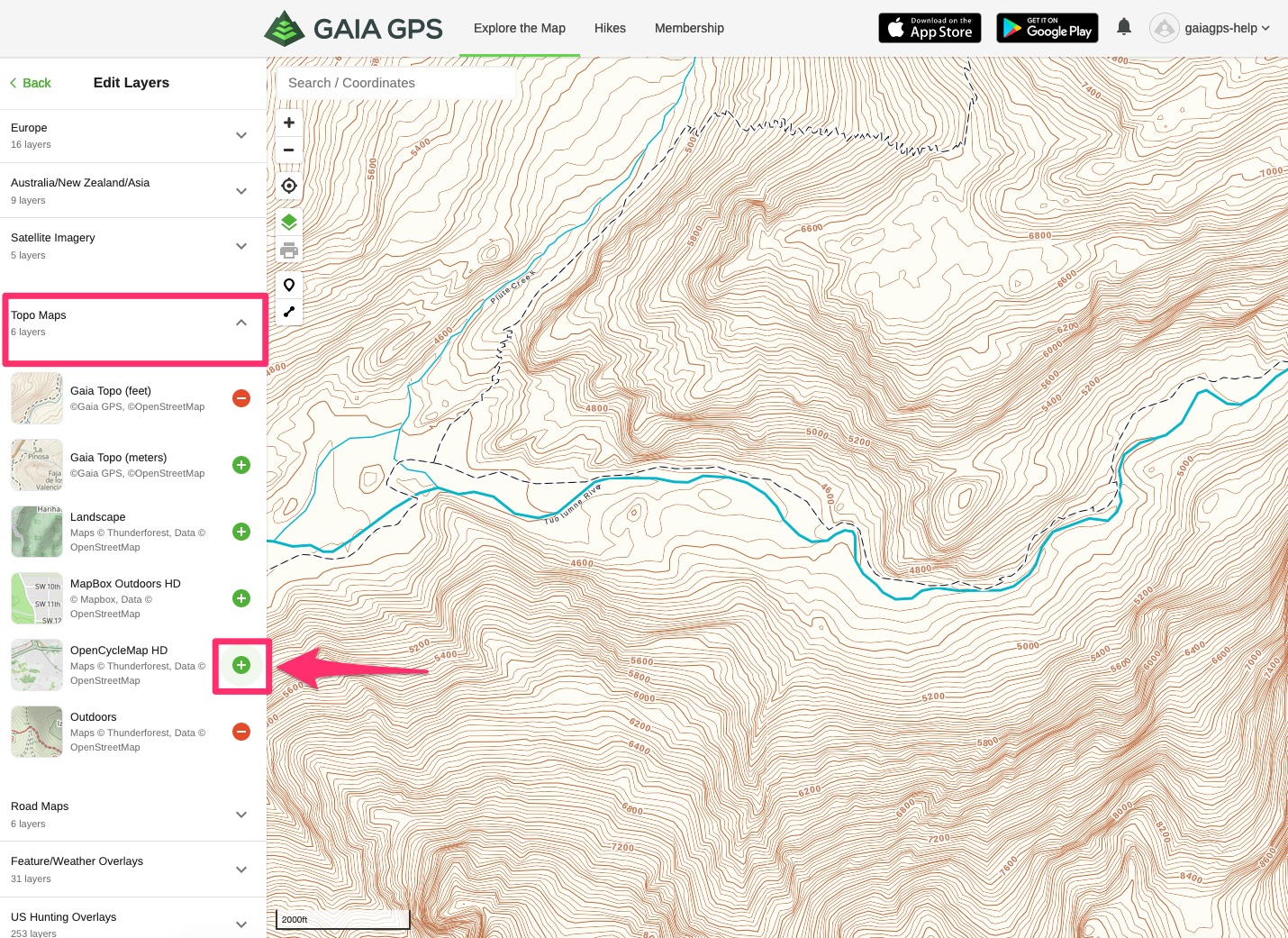Go back from Edit Layers
This screenshot has width=1288, height=938.
(31, 83)
